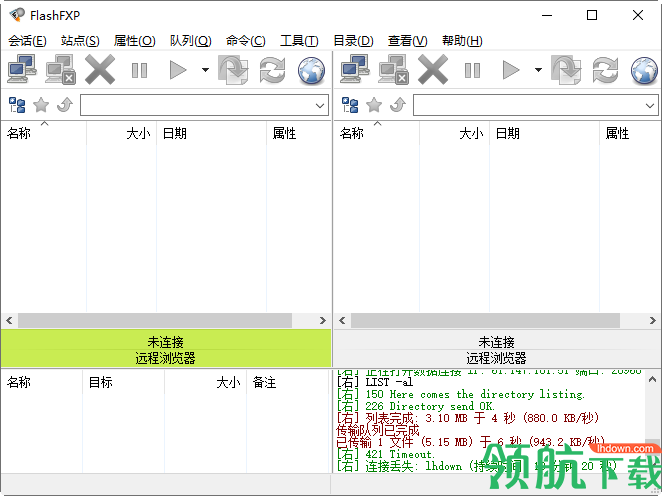The height and width of the screenshot is (496, 662).
Task: Click the right pane Disconnect icon
Action: pos(393,70)
